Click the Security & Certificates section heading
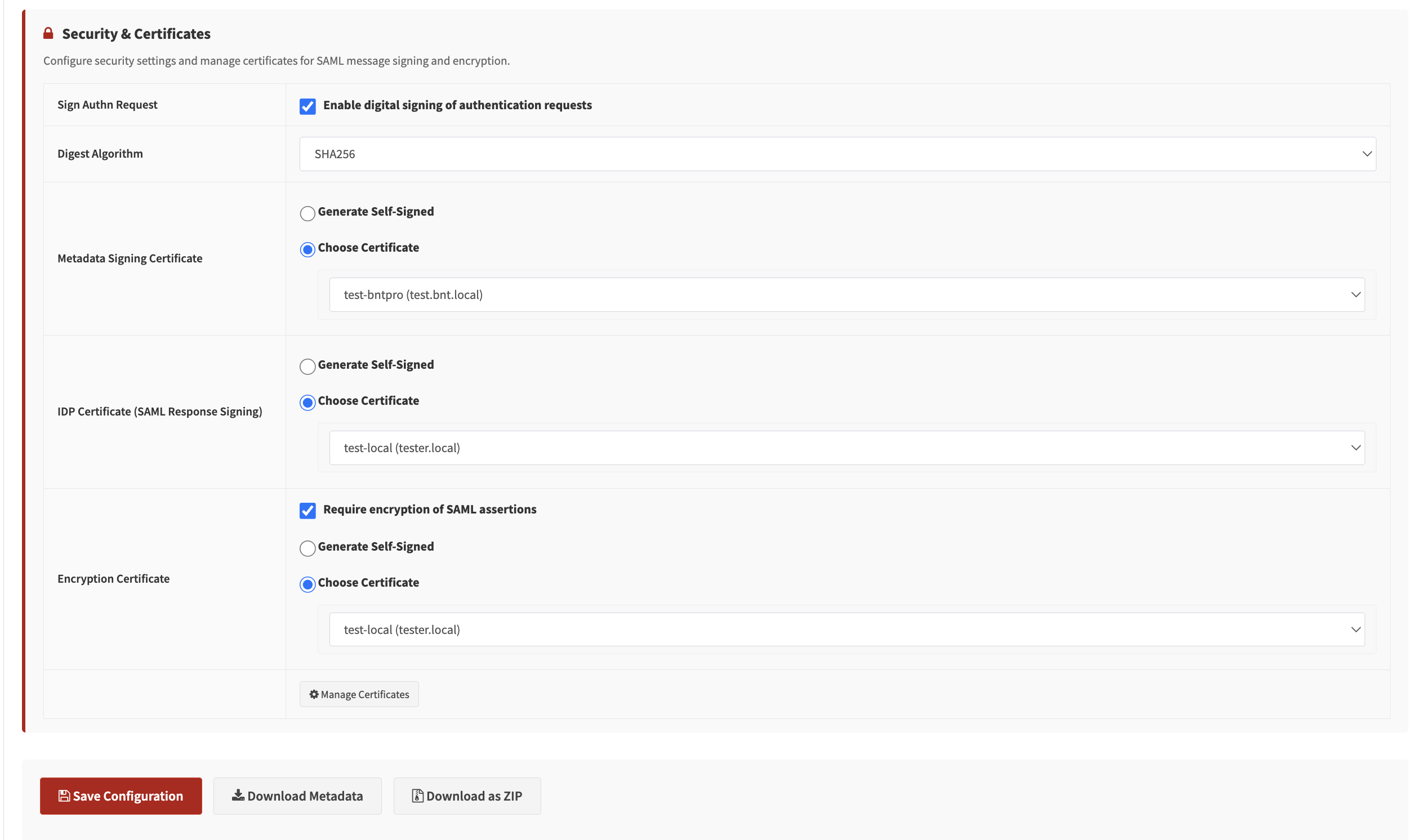Viewport: 1426px width, 840px height. [x=136, y=33]
